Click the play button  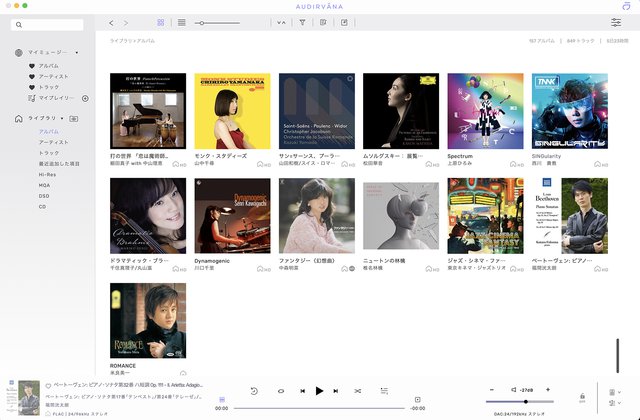[319, 391]
